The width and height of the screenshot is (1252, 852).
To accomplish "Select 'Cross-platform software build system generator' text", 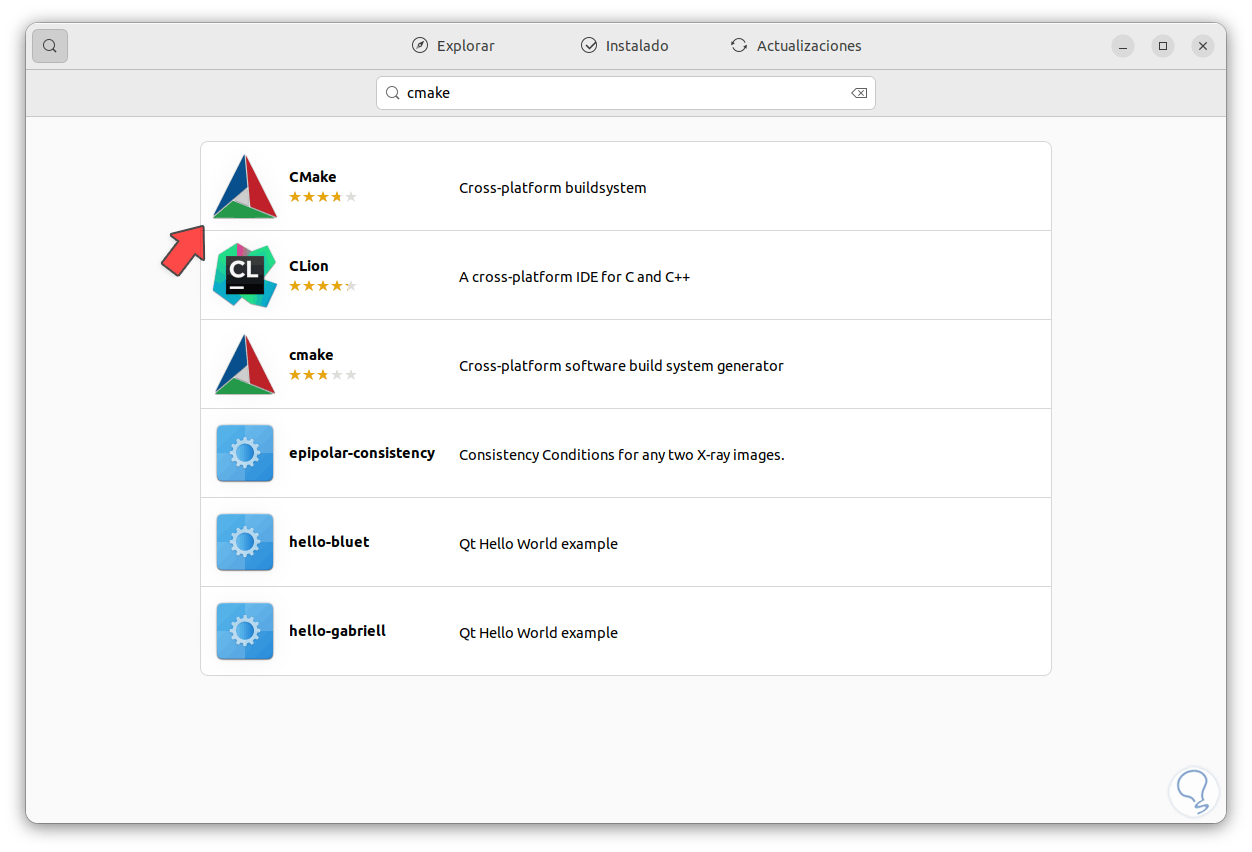I will click(x=621, y=366).
